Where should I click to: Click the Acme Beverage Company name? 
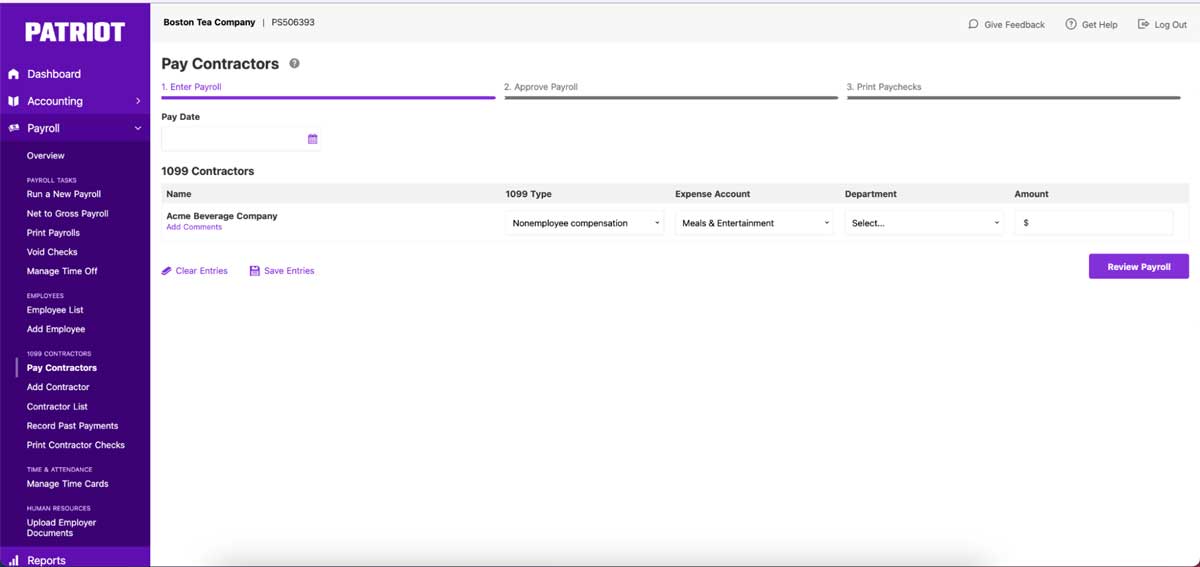pyautogui.click(x=222, y=216)
